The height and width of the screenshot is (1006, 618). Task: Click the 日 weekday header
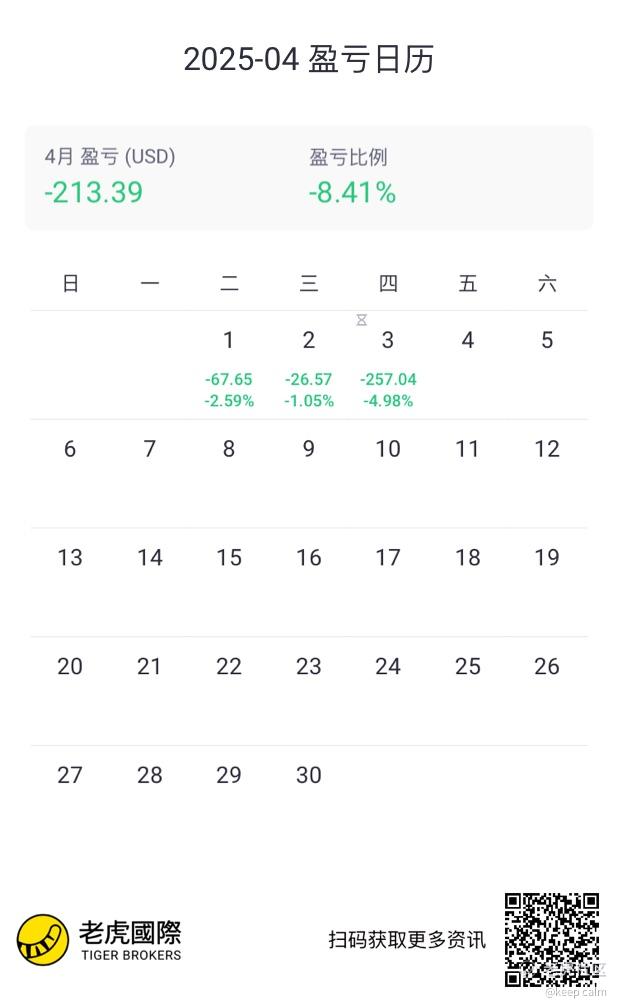(70, 284)
